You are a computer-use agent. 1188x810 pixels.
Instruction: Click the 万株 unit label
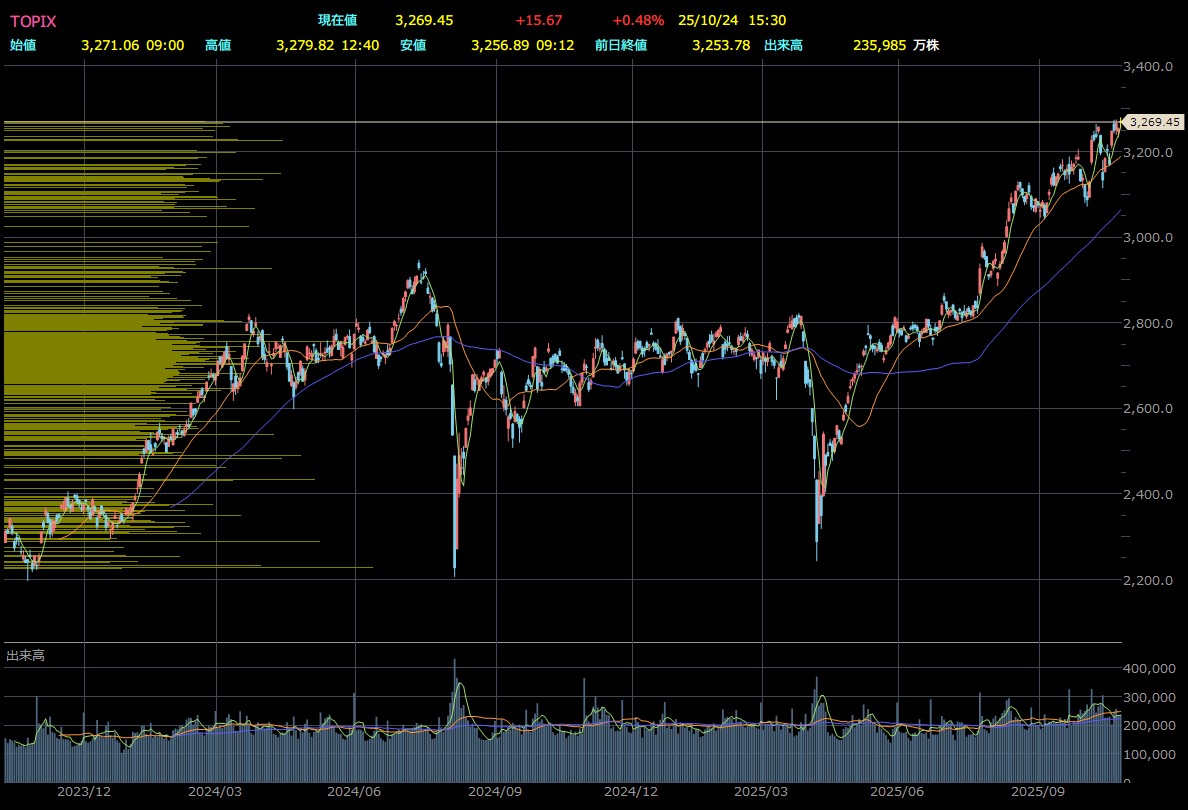click(926, 45)
